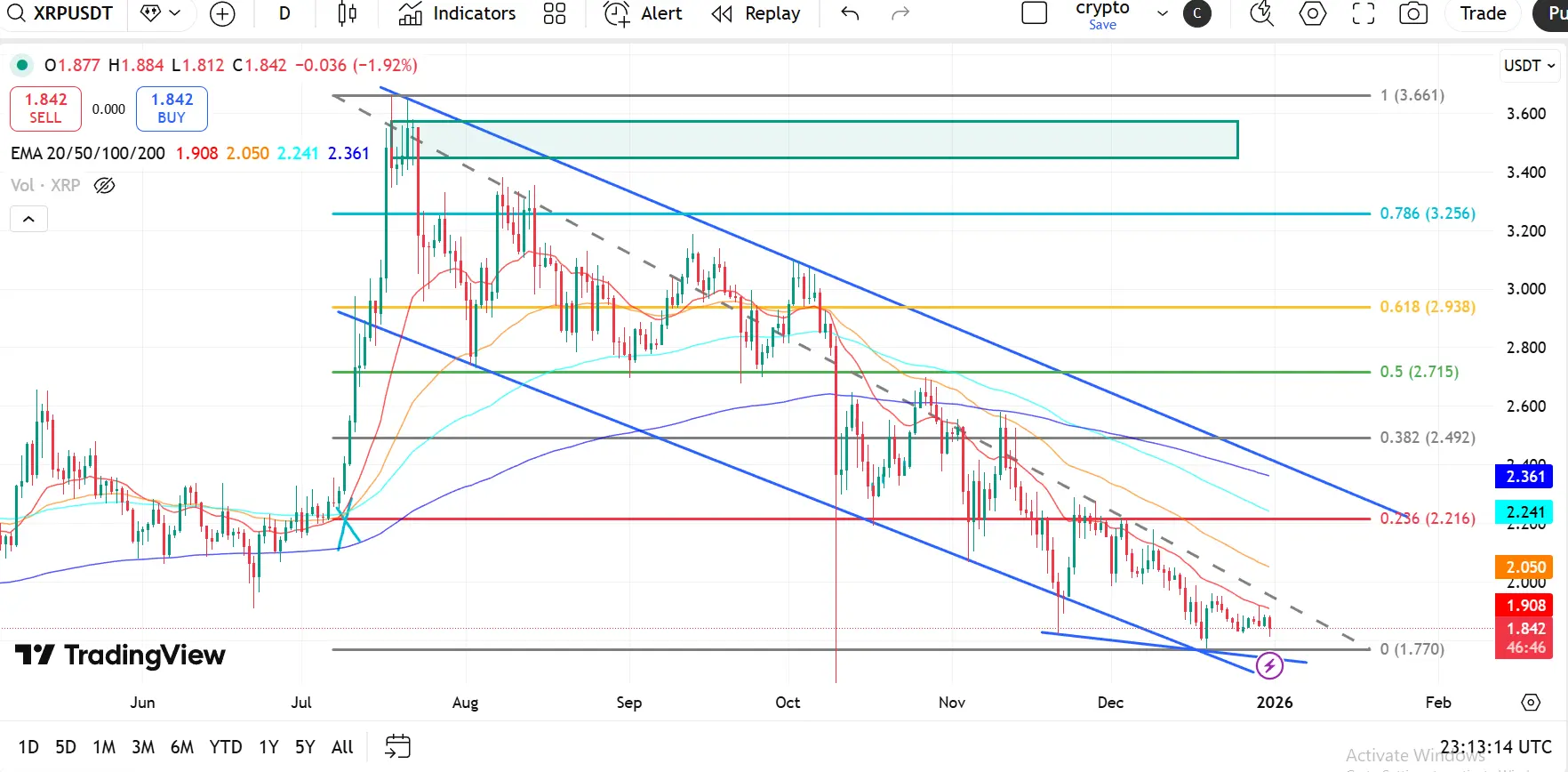Enter fullscreen mode
The width and height of the screenshot is (1568, 772).
[x=1364, y=13]
